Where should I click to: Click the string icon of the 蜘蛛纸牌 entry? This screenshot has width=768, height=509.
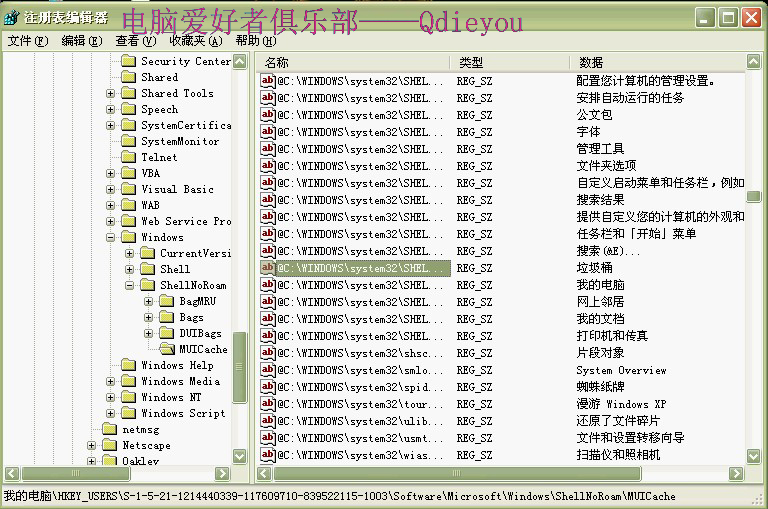pyautogui.click(x=268, y=387)
